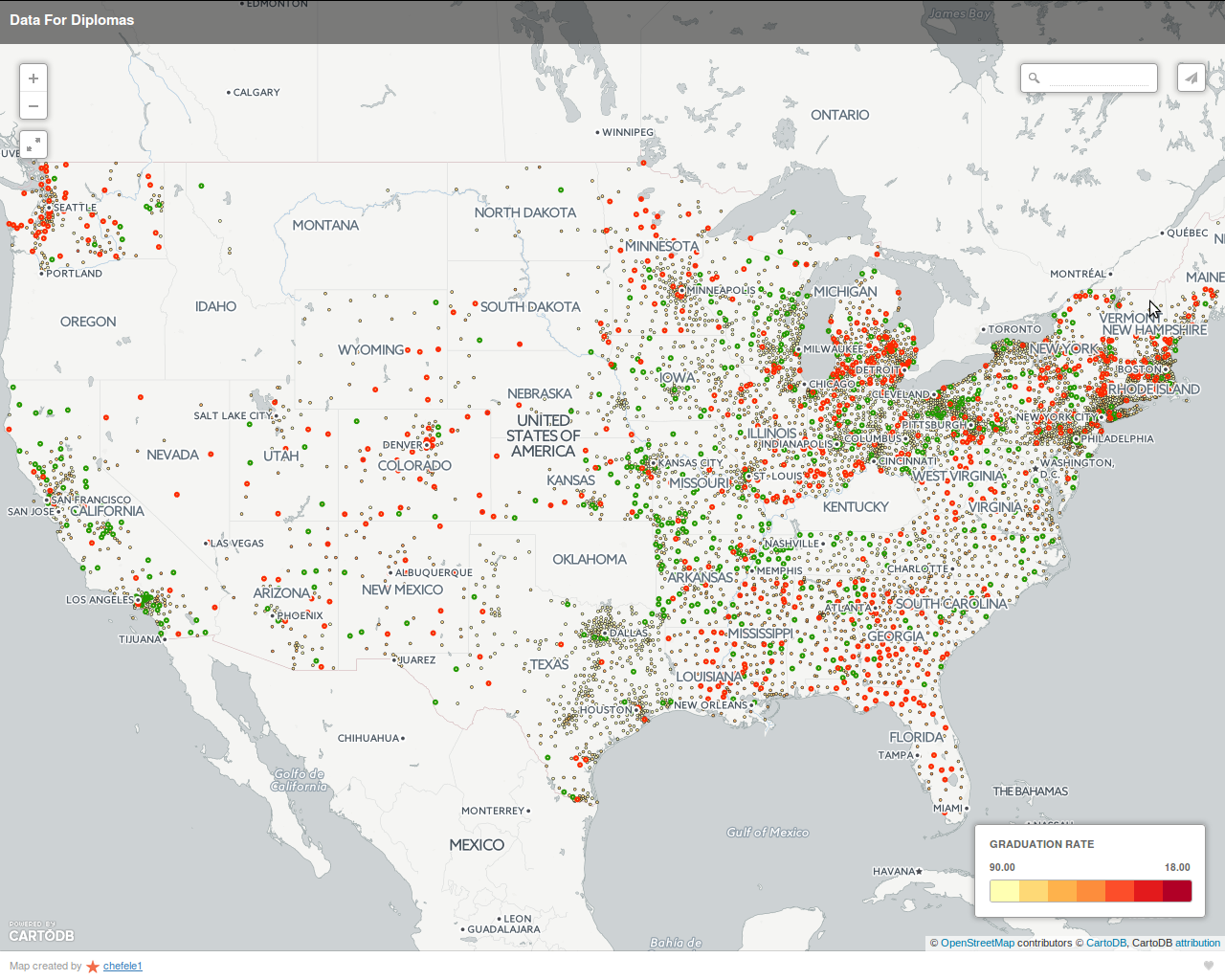Open the CartoDB link in attribution

[1105, 944]
